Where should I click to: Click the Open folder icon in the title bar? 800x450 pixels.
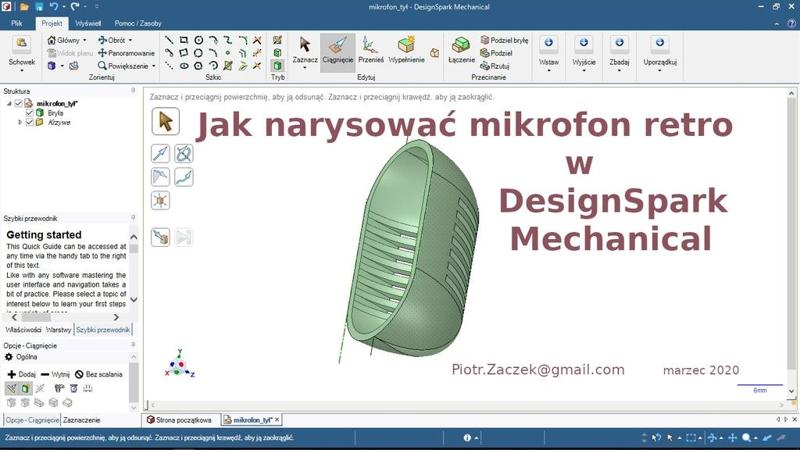23,7
